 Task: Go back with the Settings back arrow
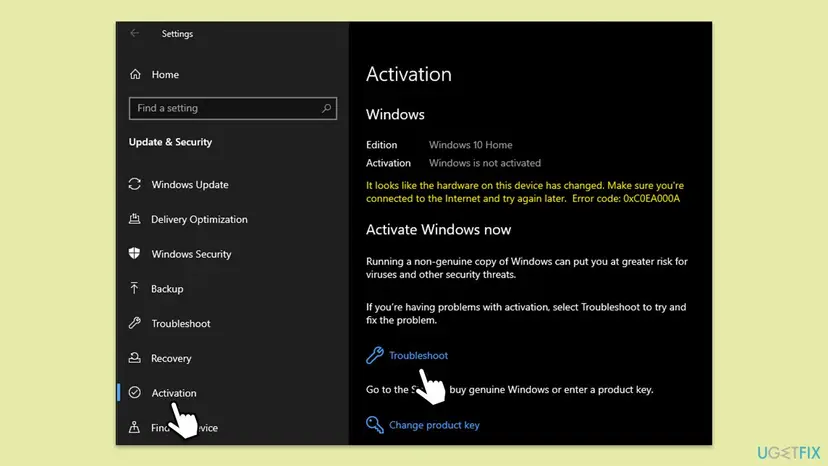coord(135,33)
